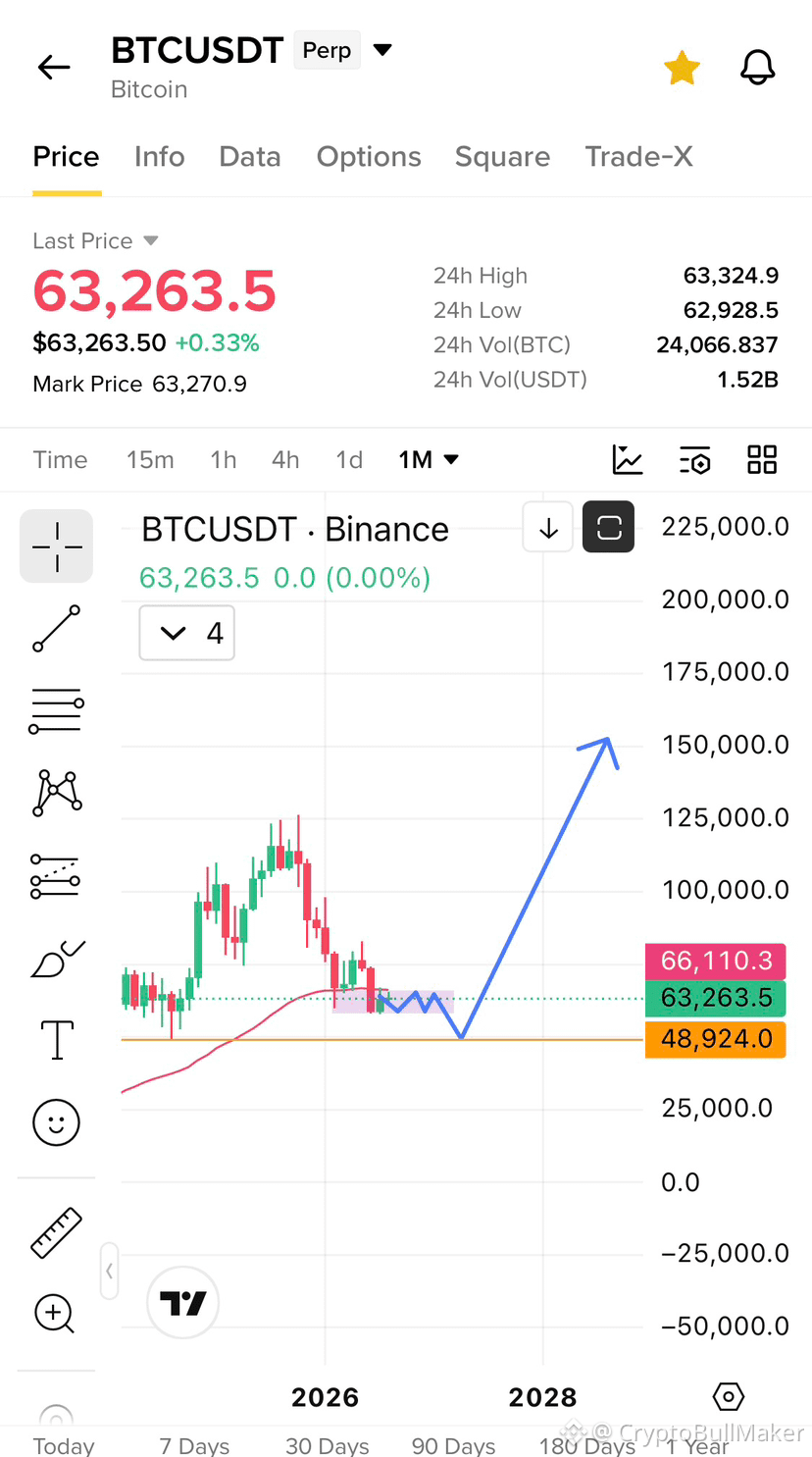This screenshot has width=812, height=1457.
Task: Click the BTCUSDT · Binance chart title
Action: coord(295,530)
